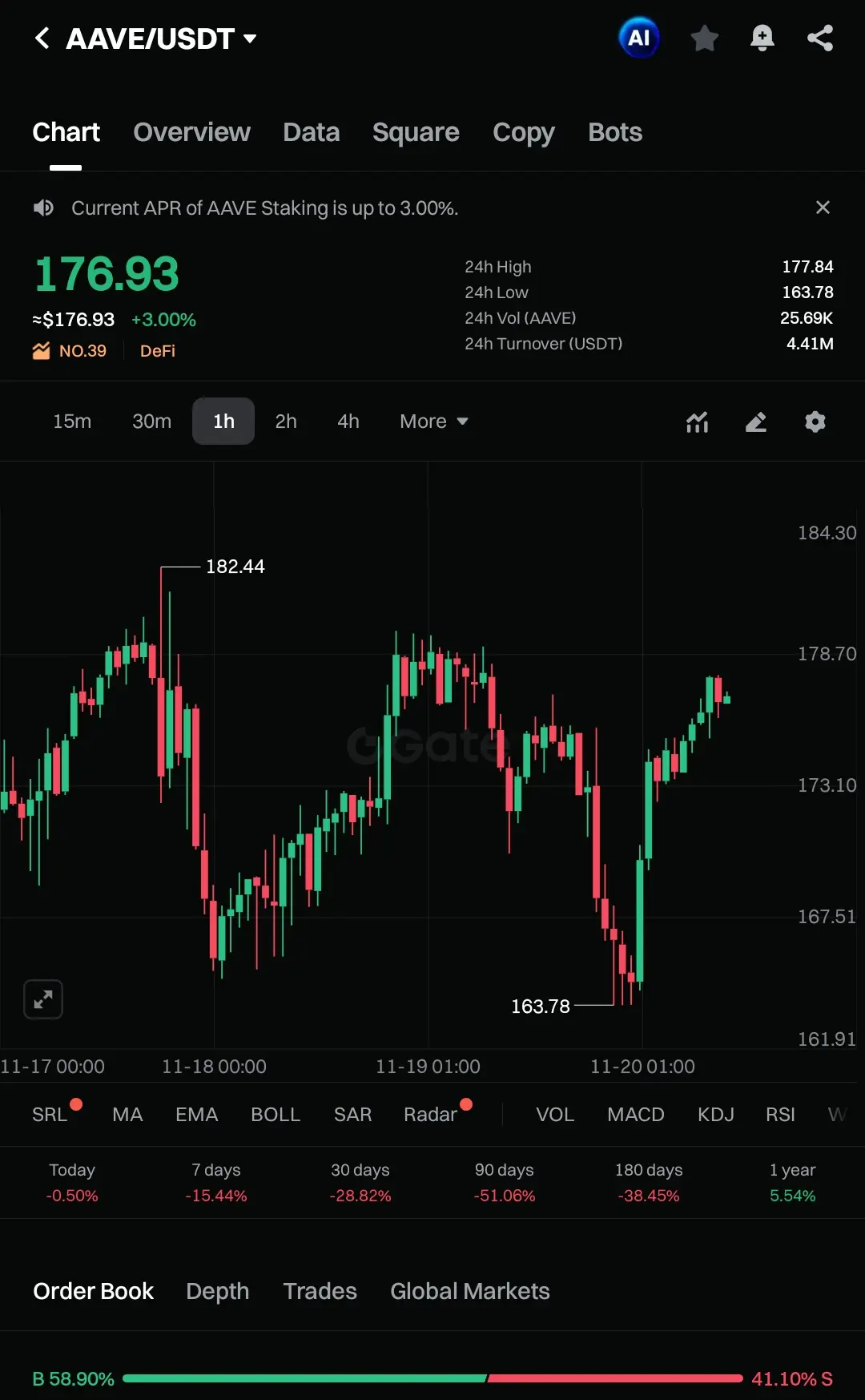The image size is (865, 1400).
Task: Select the 1h timeframe
Action: pos(223,422)
